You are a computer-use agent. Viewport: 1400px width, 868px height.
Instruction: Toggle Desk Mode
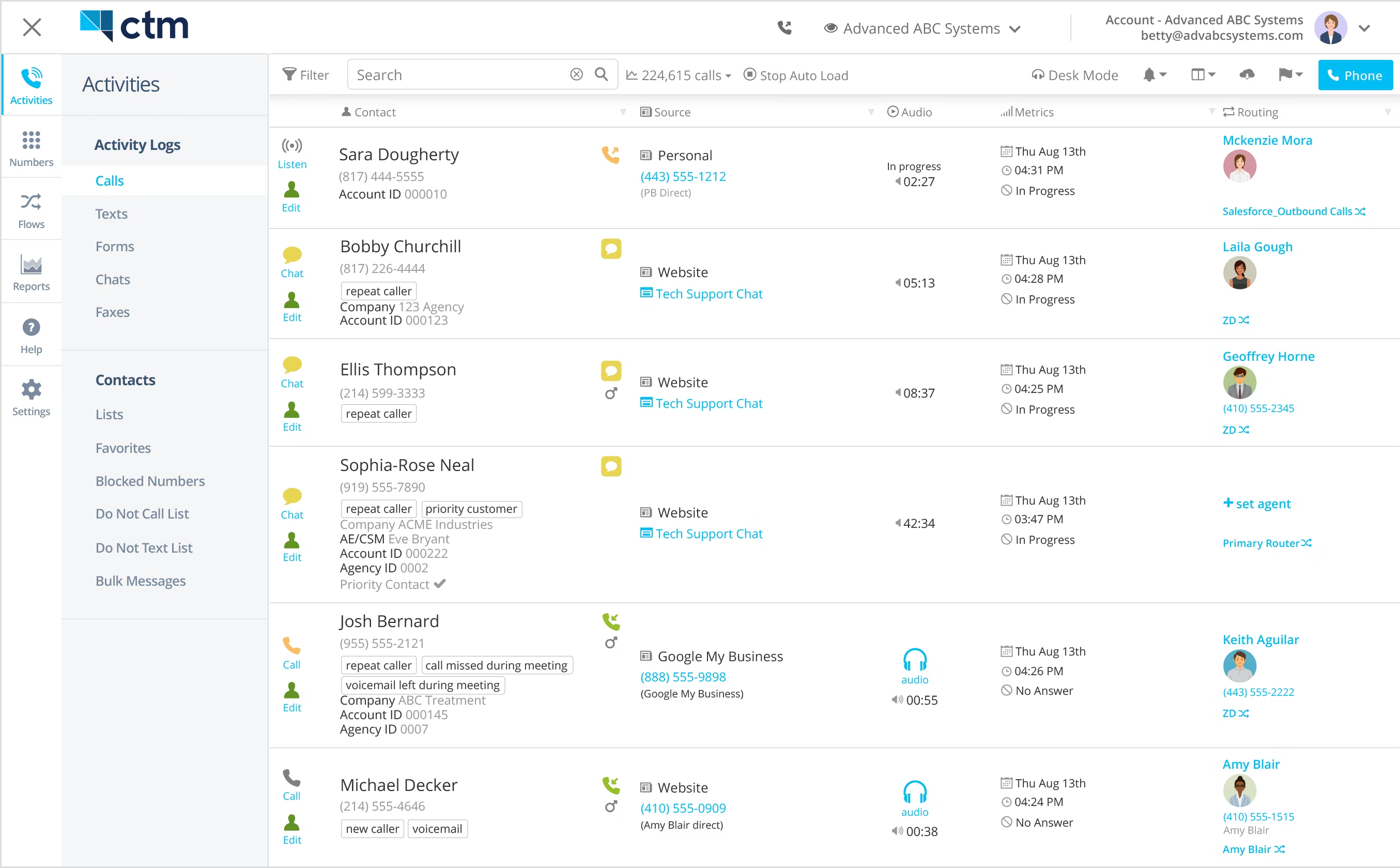[x=1074, y=75]
